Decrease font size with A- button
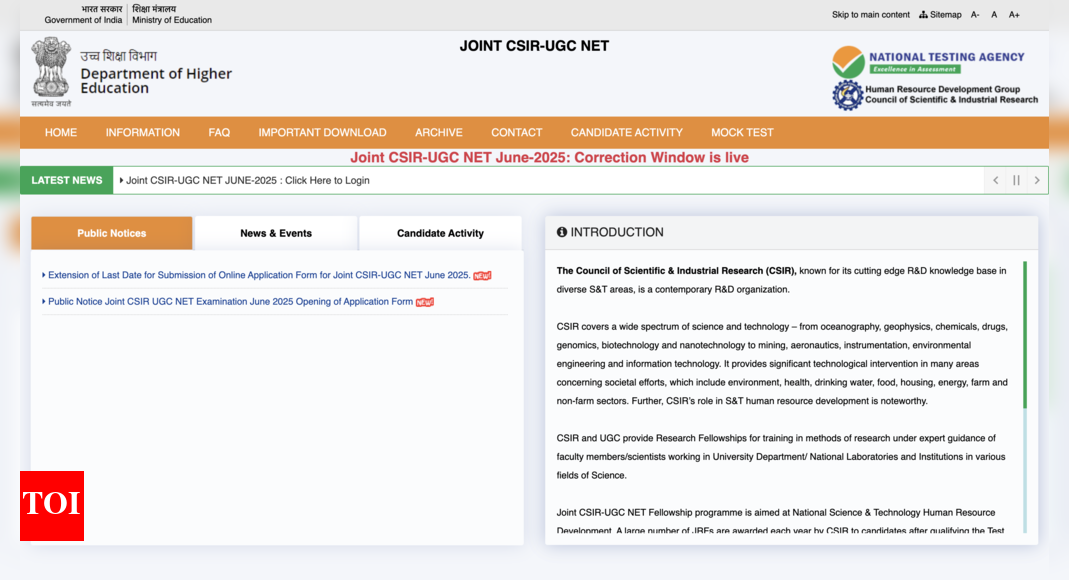The height and width of the screenshot is (580, 1069). click(975, 15)
